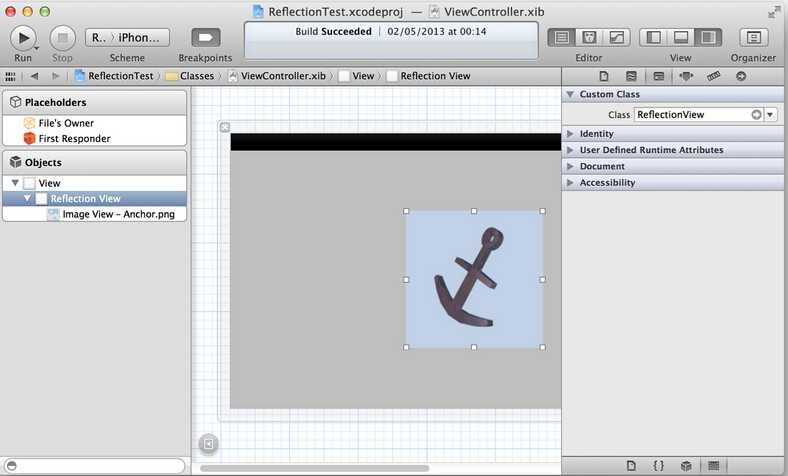Select First Responder placeholder
The width and height of the screenshot is (788, 476).
[x=94, y=138]
